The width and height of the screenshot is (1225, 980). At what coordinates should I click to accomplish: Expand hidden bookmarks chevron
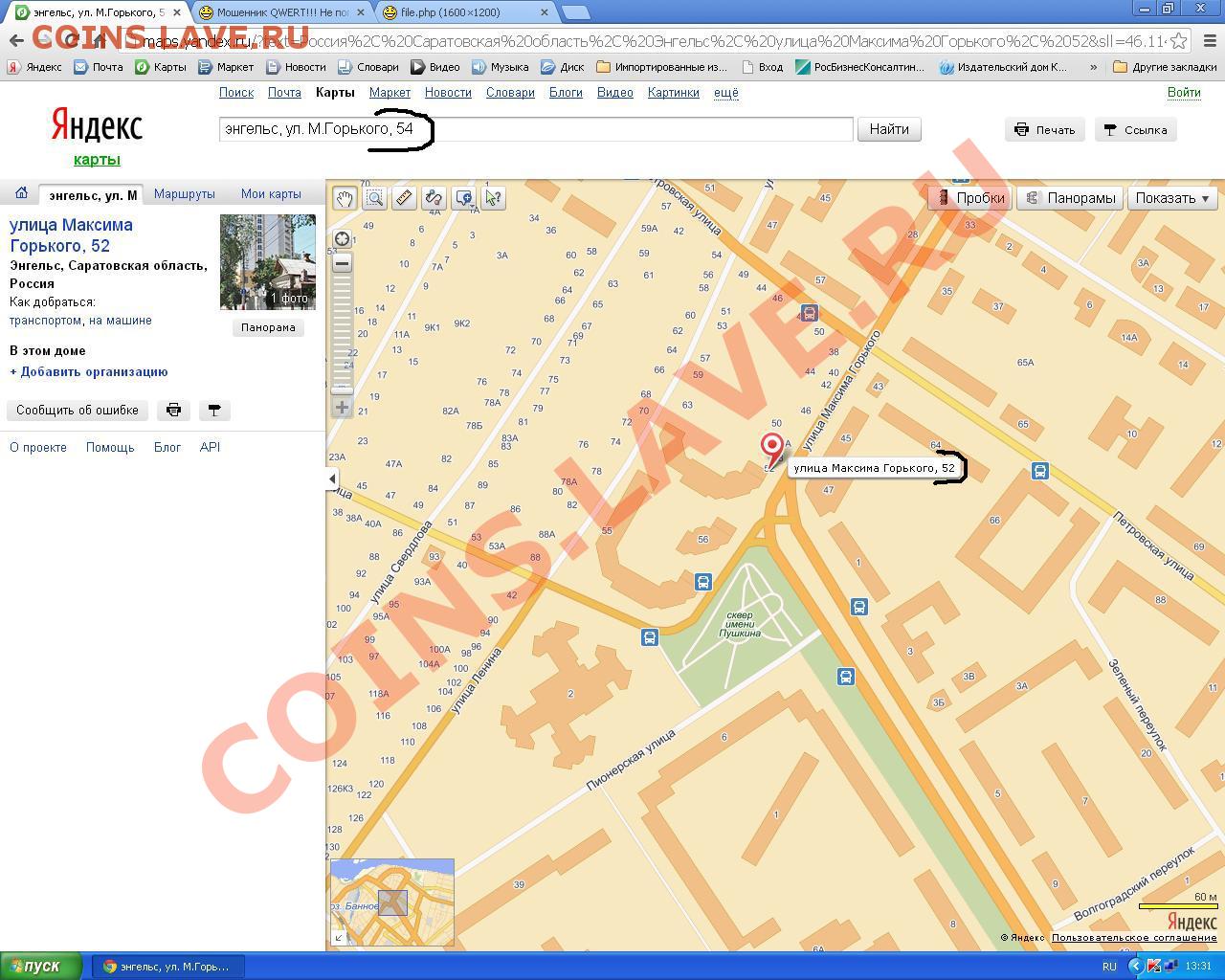pyautogui.click(x=1093, y=67)
